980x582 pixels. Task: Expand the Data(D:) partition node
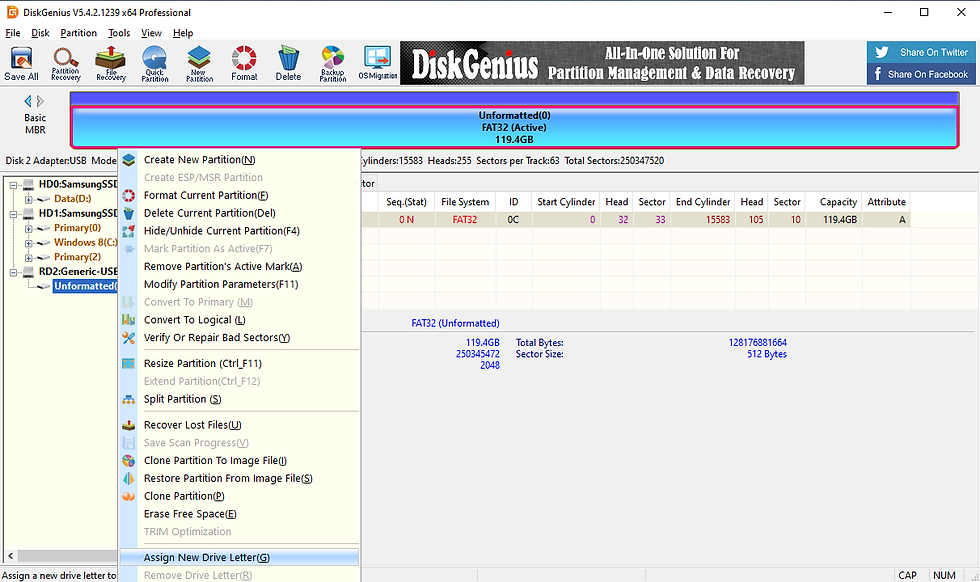28,199
